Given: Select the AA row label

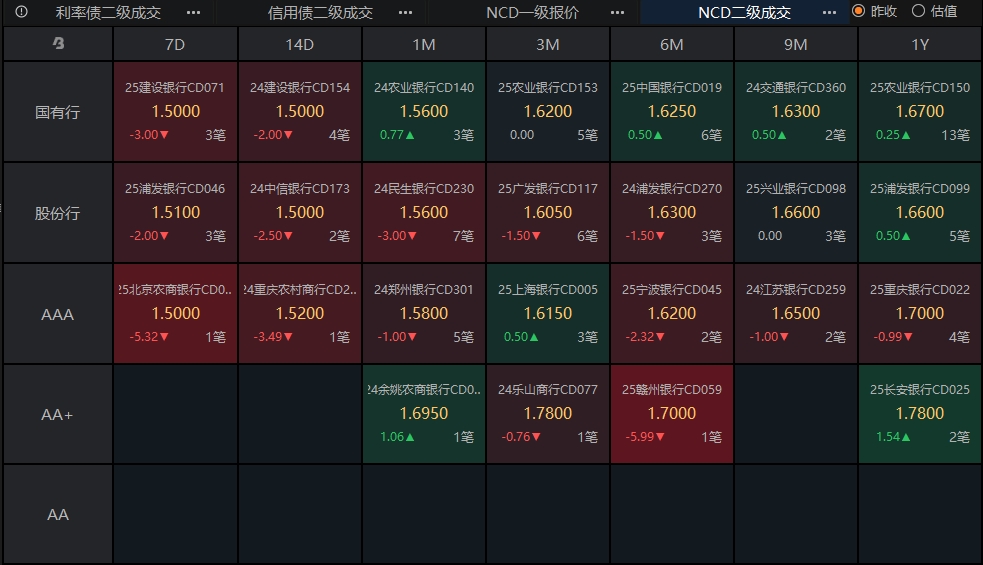Looking at the screenshot, I should point(58,514).
